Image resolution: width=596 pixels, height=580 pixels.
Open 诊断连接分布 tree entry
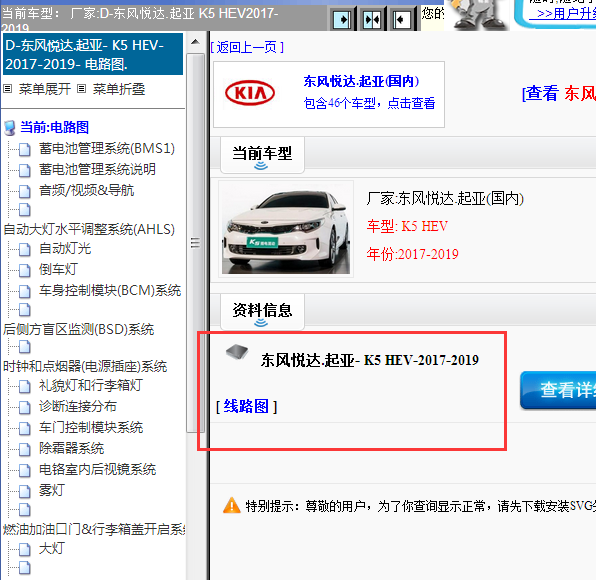coord(78,406)
